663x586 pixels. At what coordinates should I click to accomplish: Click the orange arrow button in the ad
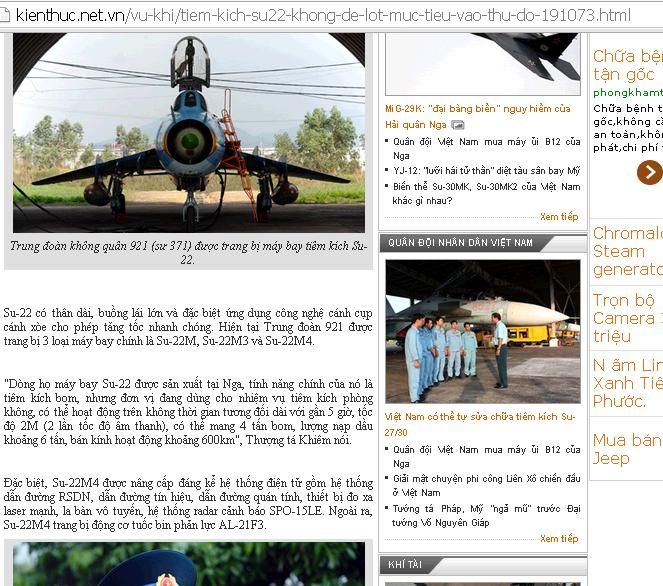(x=649, y=172)
